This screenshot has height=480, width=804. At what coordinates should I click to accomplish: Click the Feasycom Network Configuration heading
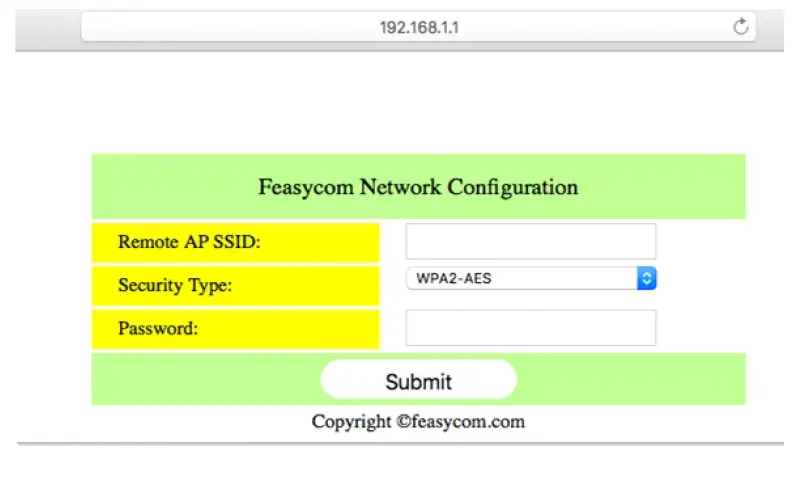(418, 187)
